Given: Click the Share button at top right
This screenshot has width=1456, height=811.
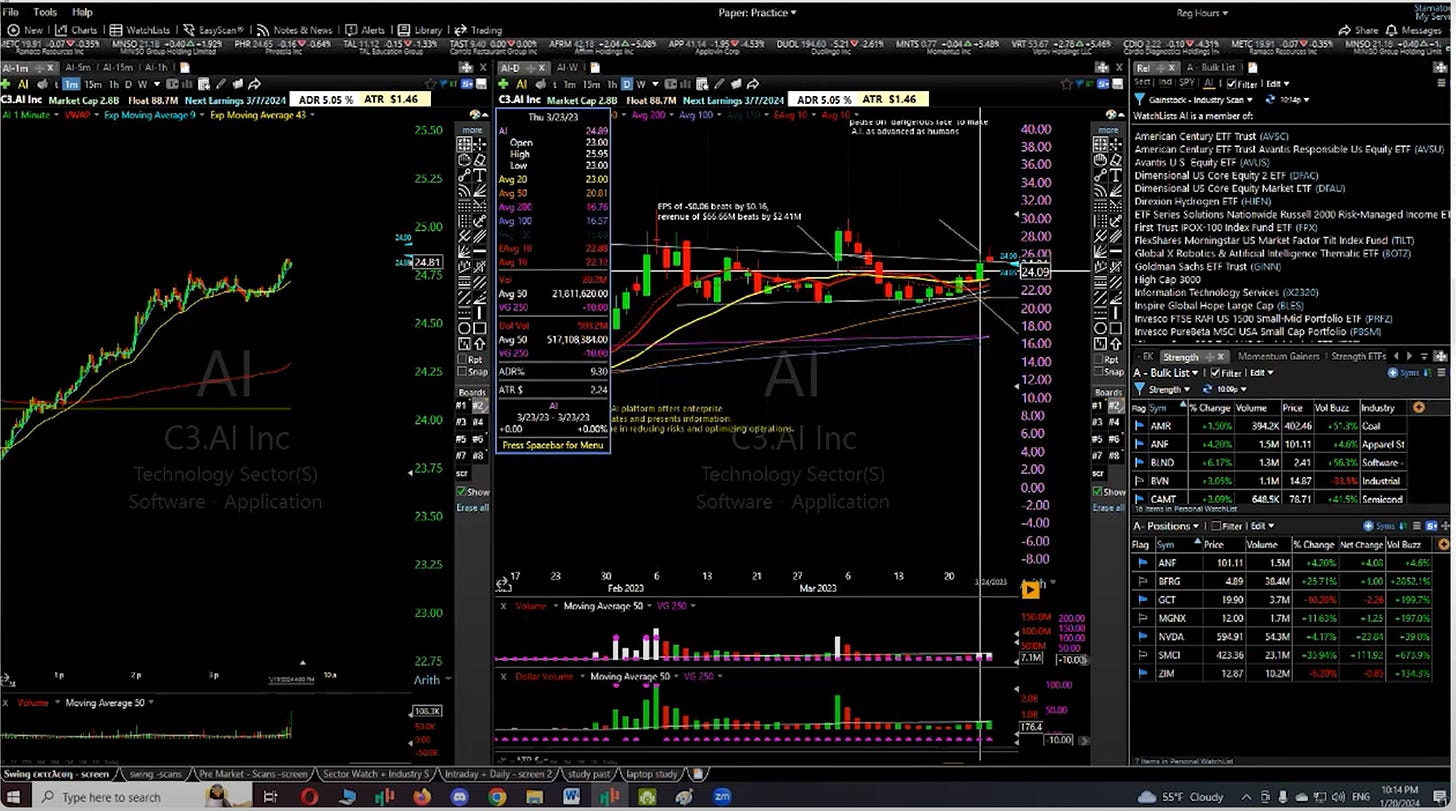Looking at the screenshot, I should pyautogui.click(x=1359, y=30).
